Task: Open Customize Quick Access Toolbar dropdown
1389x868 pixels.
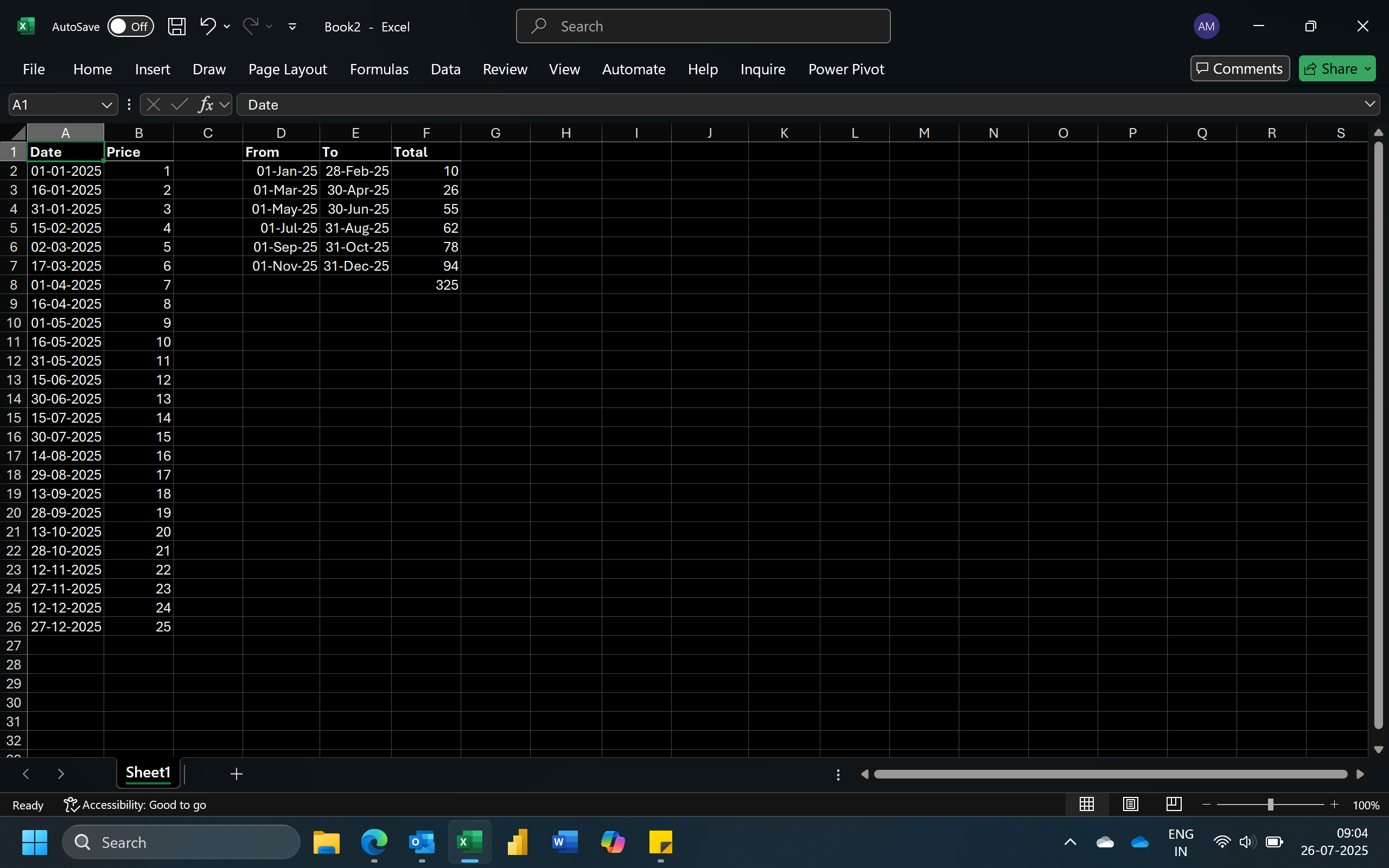Action: click(292, 27)
